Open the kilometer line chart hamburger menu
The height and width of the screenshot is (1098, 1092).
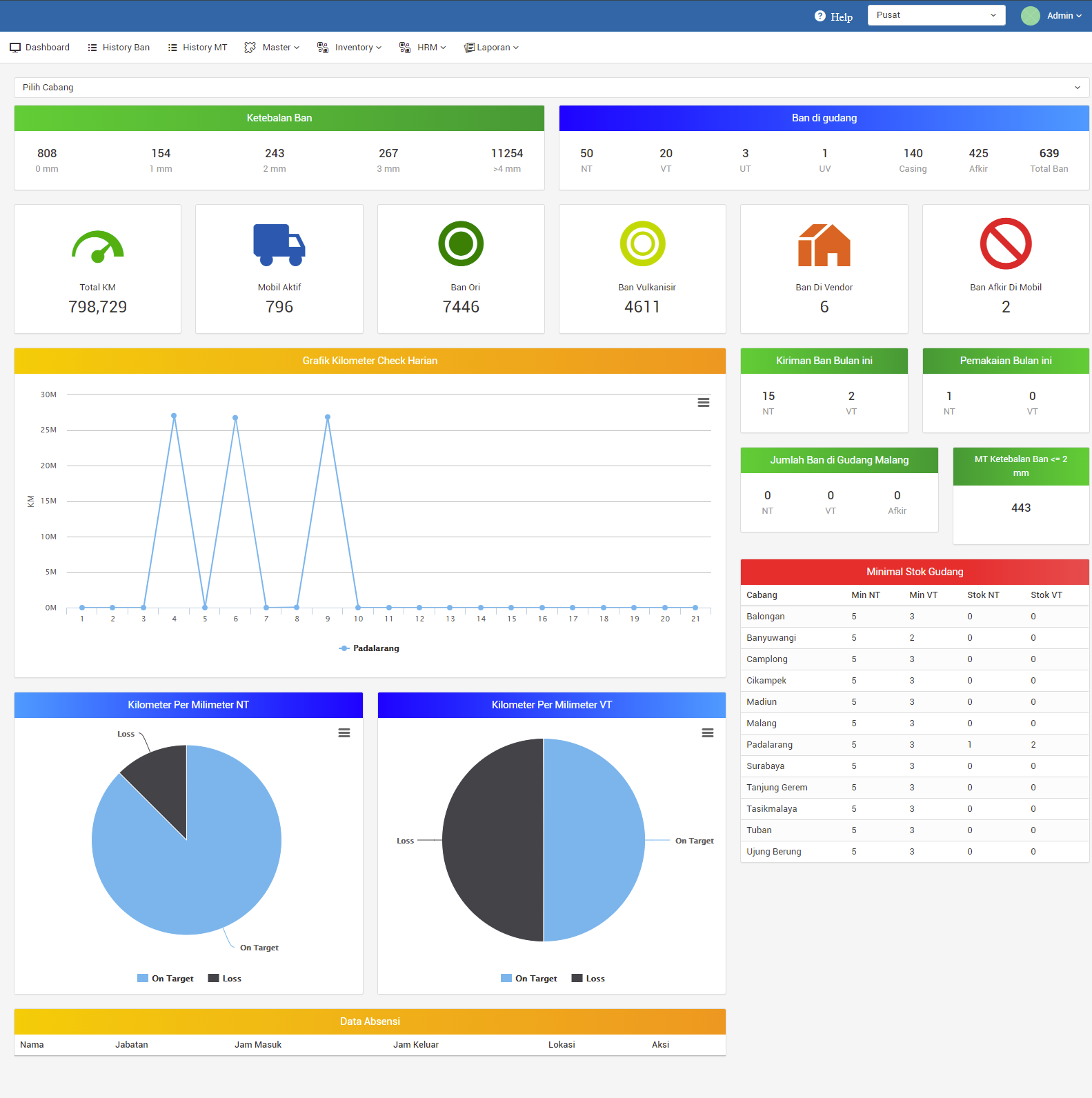point(703,402)
